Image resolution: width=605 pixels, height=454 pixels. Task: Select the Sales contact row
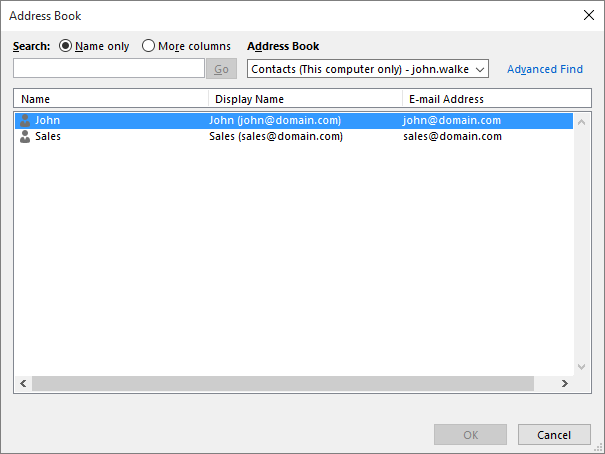[x=48, y=136]
